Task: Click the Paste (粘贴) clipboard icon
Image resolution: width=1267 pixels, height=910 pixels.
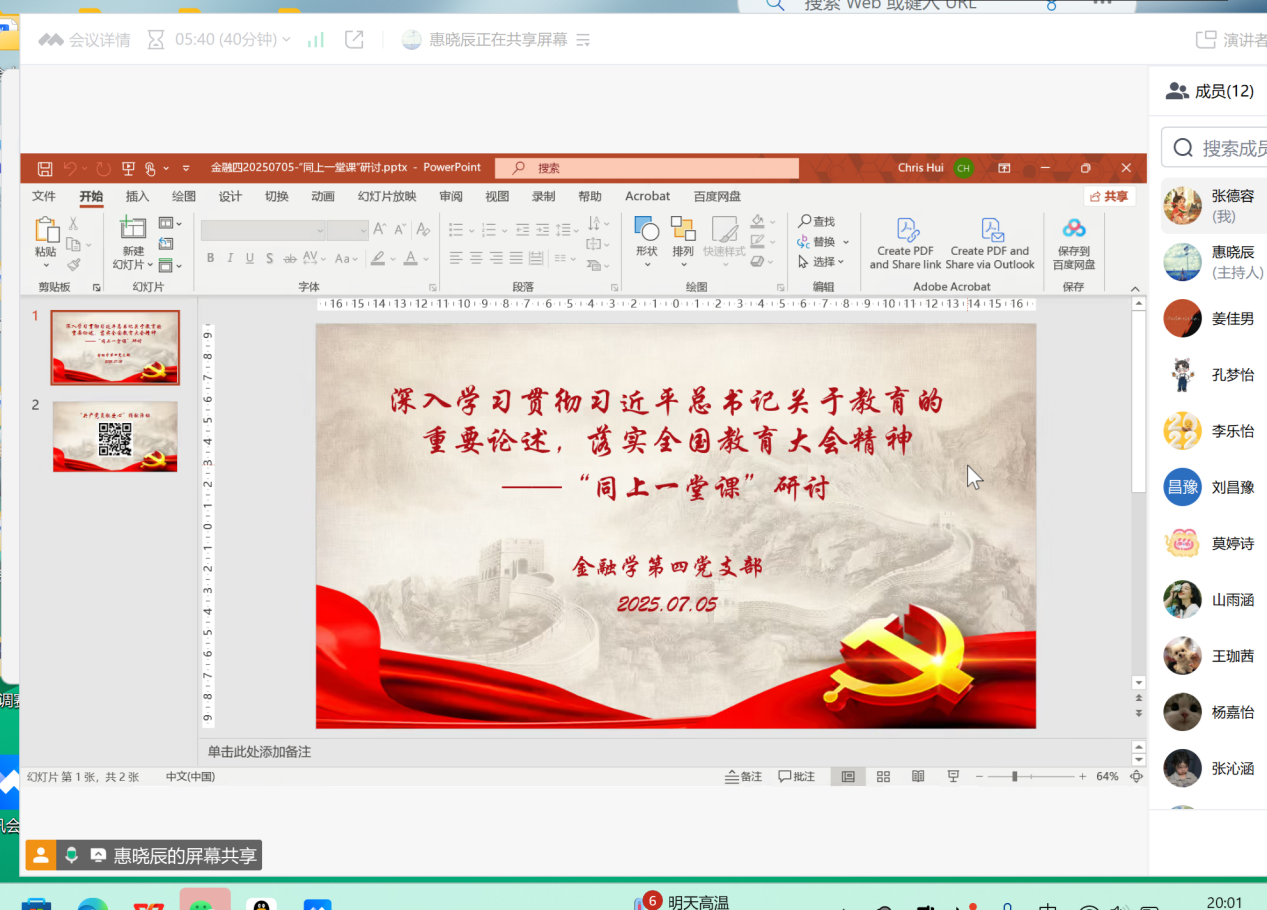Action: click(x=46, y=231)
